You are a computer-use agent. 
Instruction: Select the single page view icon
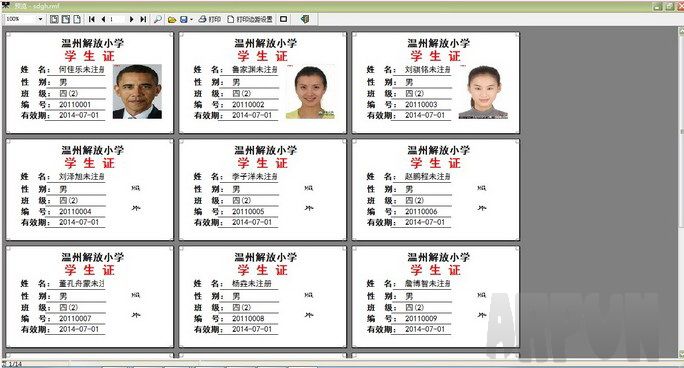click(x=77, y=19)
